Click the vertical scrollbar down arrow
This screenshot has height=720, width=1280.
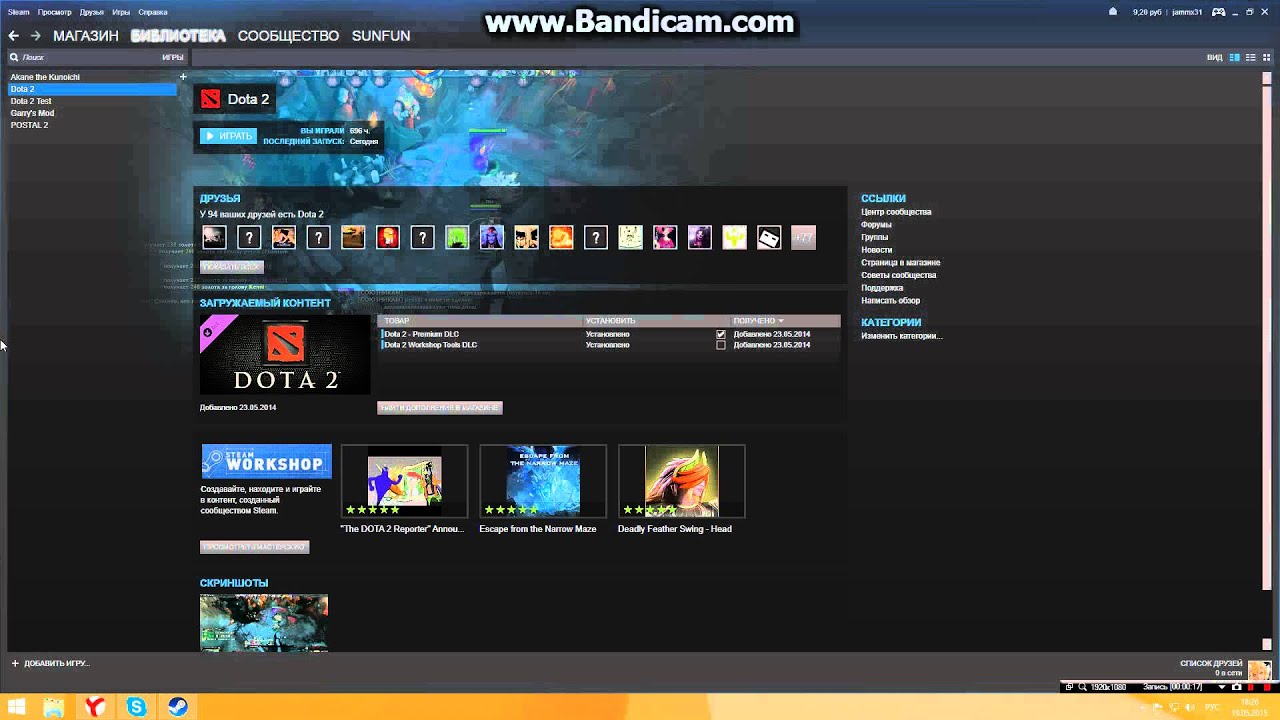click(x=1267, y=645)
